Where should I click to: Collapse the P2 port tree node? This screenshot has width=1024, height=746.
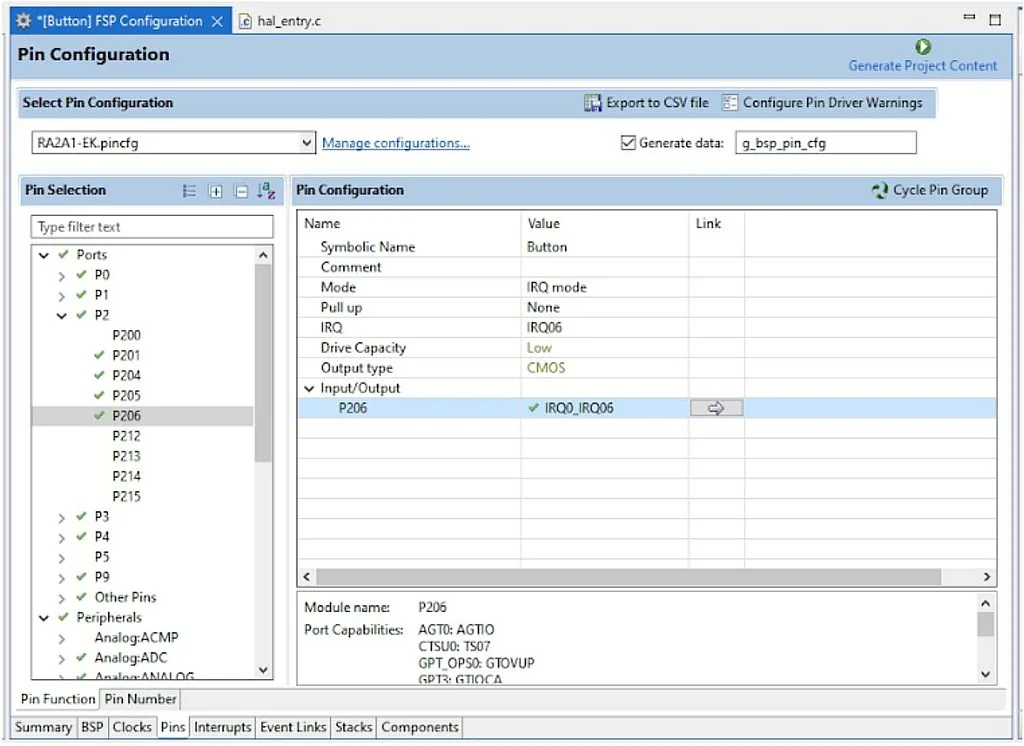pyautogui.click(x=62, y=316)
